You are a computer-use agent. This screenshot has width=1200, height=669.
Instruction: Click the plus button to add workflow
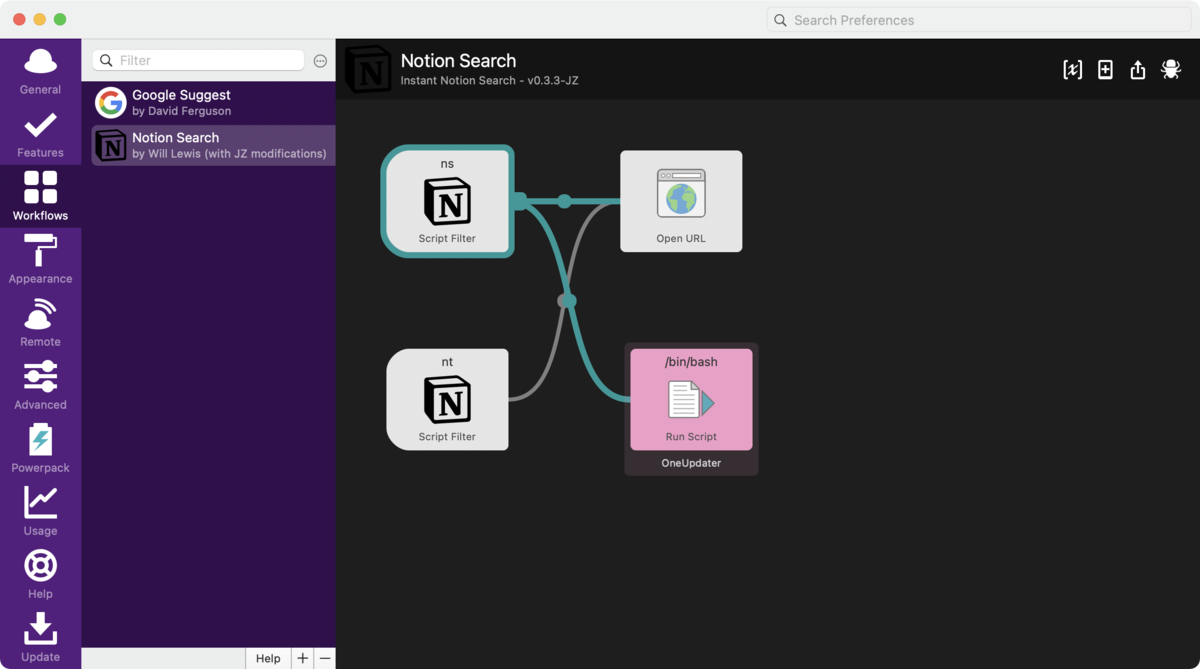pos(302,658)
